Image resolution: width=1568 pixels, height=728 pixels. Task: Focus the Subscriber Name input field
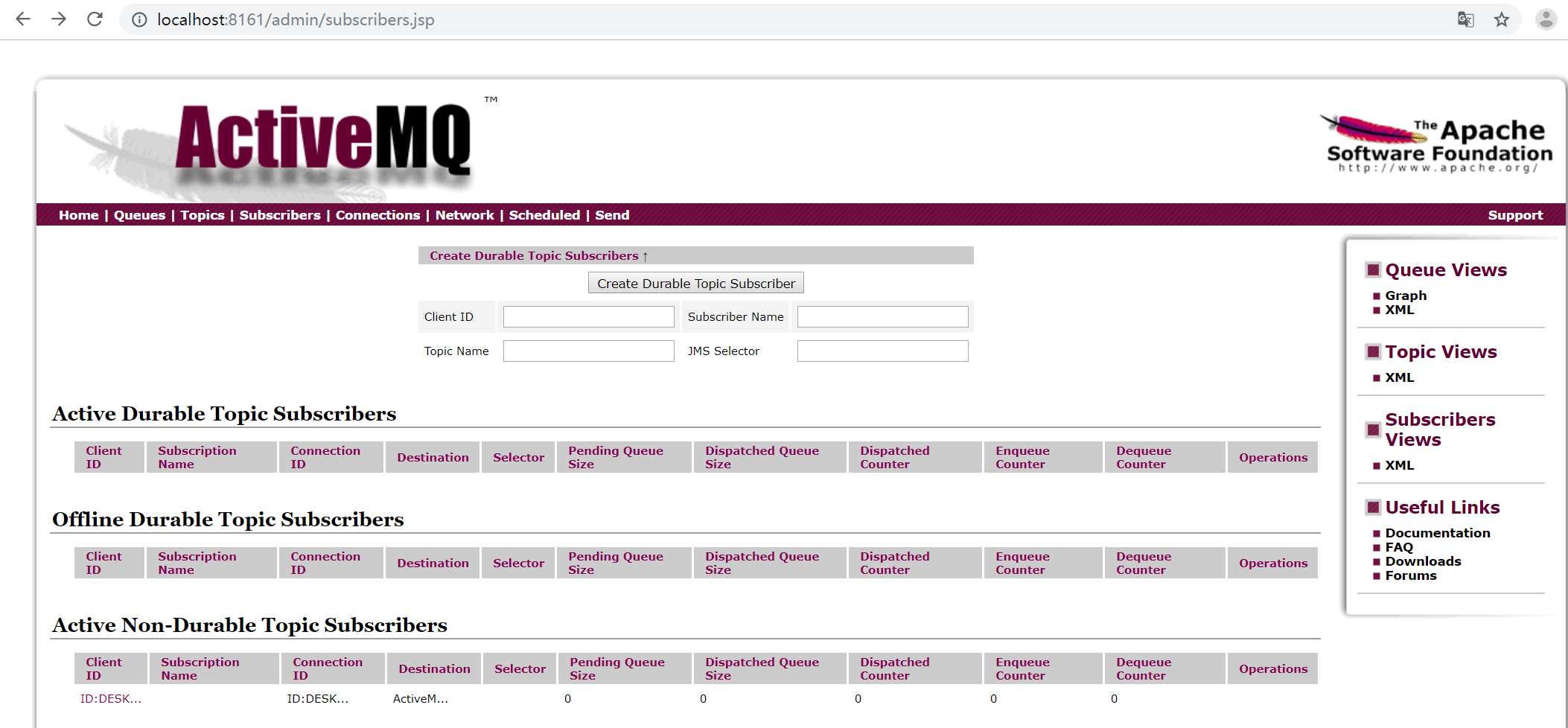tap(883, 316)
